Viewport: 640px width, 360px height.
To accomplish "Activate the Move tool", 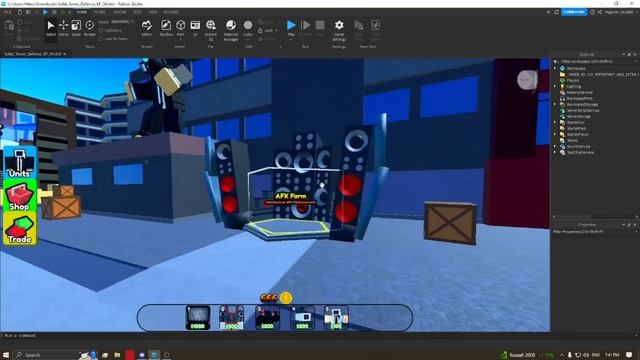I will pyautogui.click(x=63, y=28).
